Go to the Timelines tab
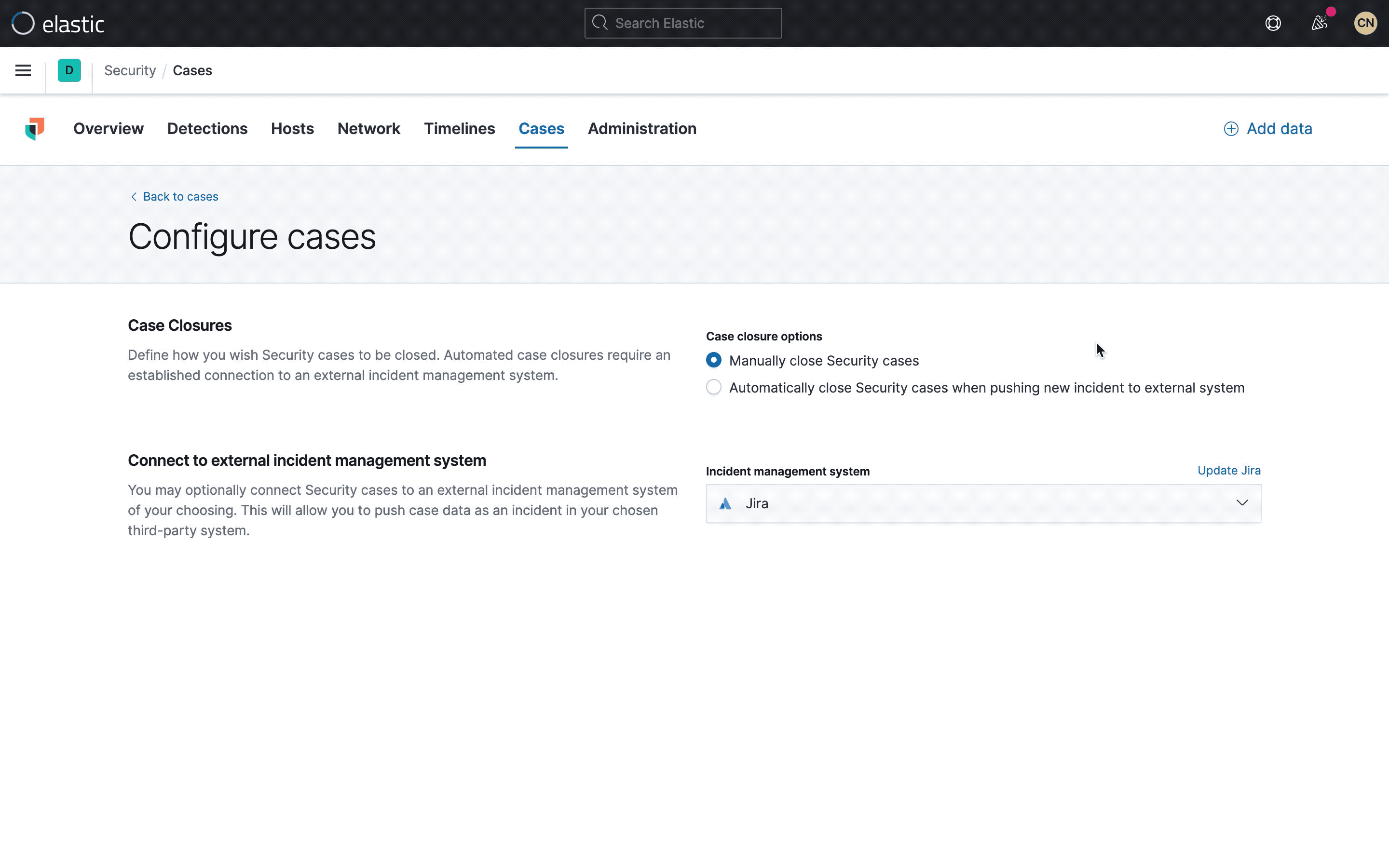This screenshot has height=868, width=1389. 459,129
